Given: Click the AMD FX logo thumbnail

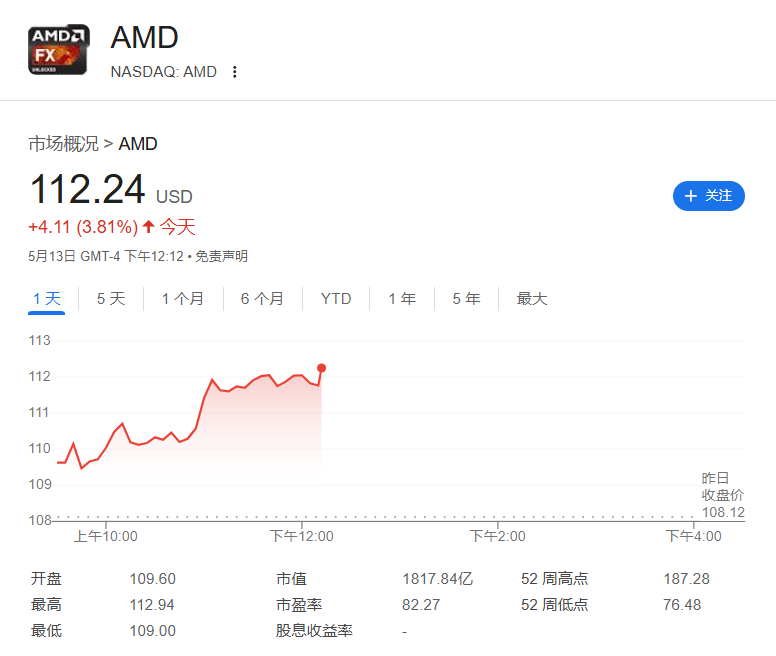Looking at the screenshot, I should (x=58, y=50).
